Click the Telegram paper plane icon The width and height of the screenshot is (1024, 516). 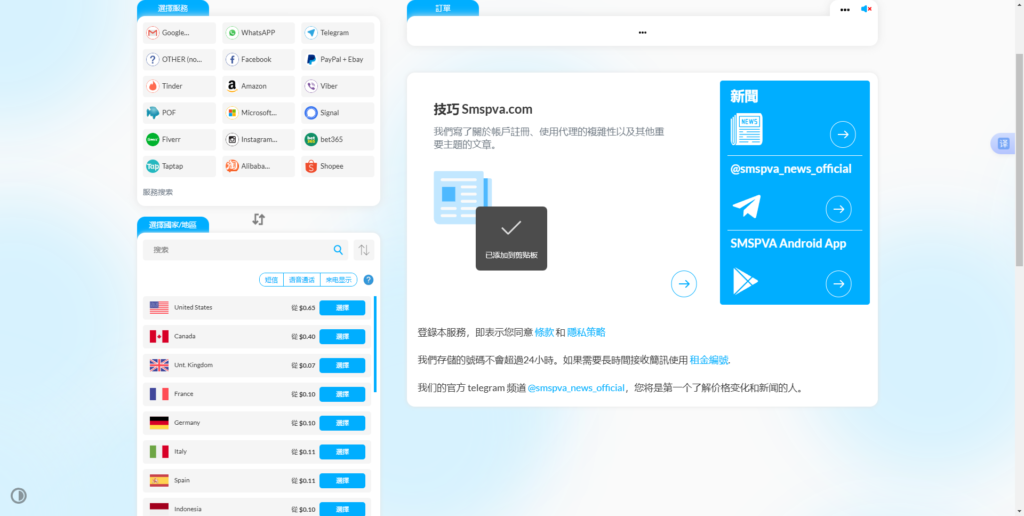click(746, 207)
